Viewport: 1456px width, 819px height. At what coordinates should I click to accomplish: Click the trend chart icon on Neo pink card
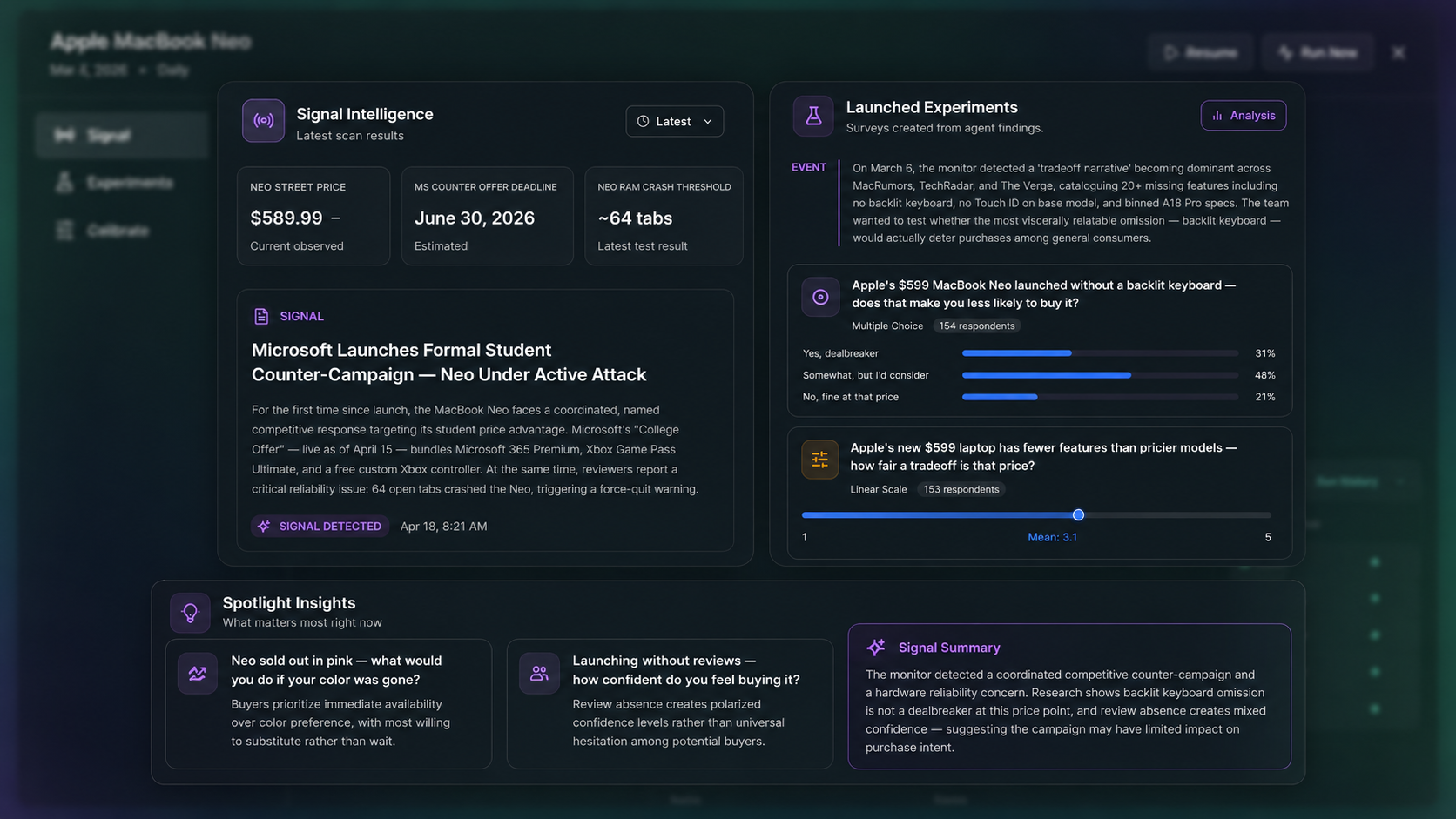[x=197, y=674]
